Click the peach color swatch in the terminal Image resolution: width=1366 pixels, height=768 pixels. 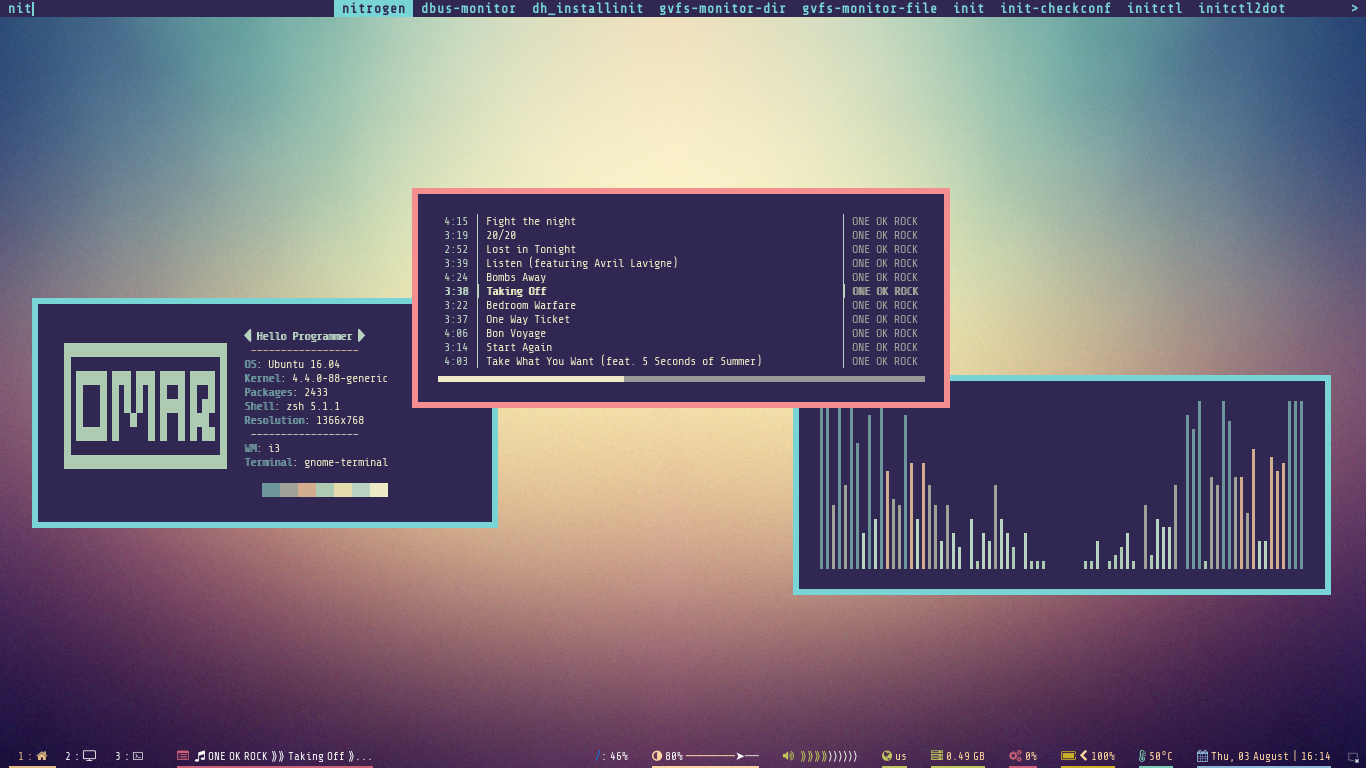[x=307, y=490]
